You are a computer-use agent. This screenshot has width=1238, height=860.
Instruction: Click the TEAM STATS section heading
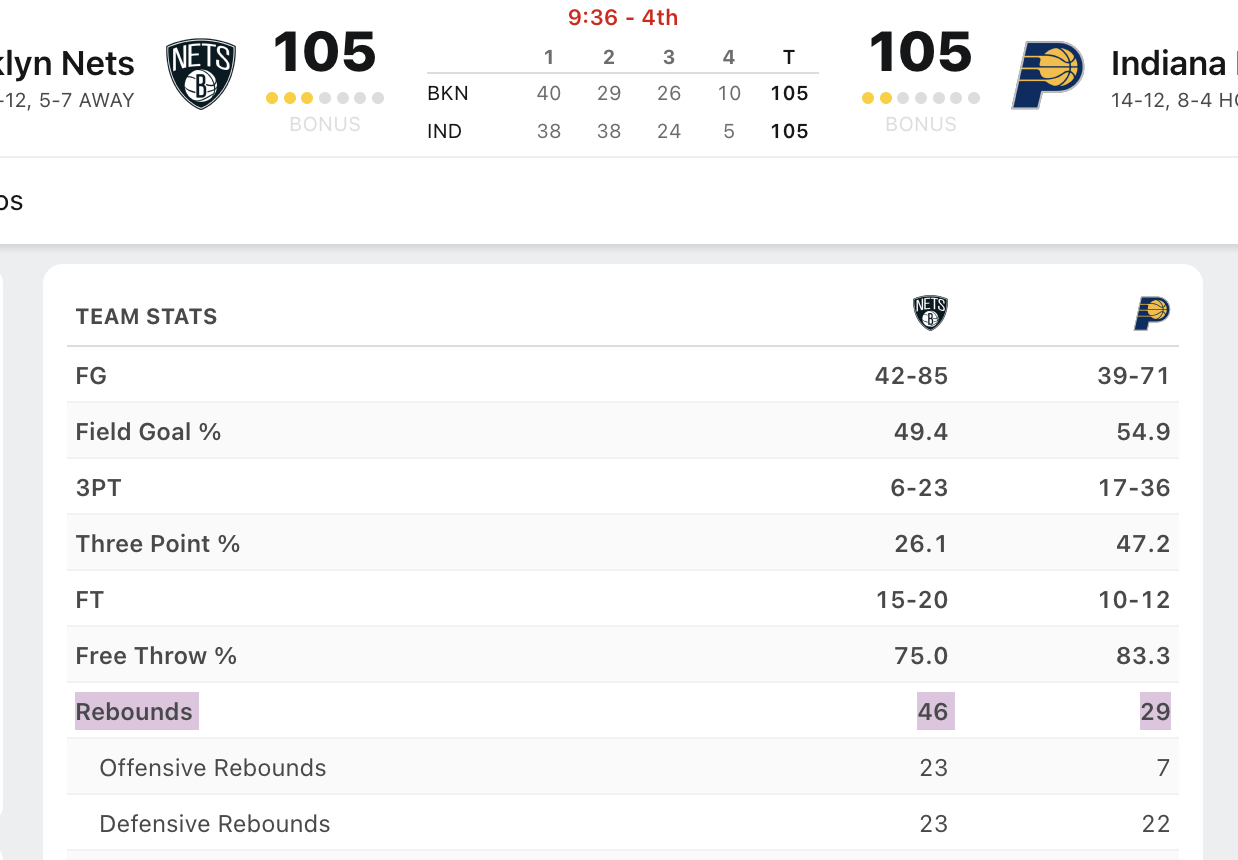click(146, 317)
